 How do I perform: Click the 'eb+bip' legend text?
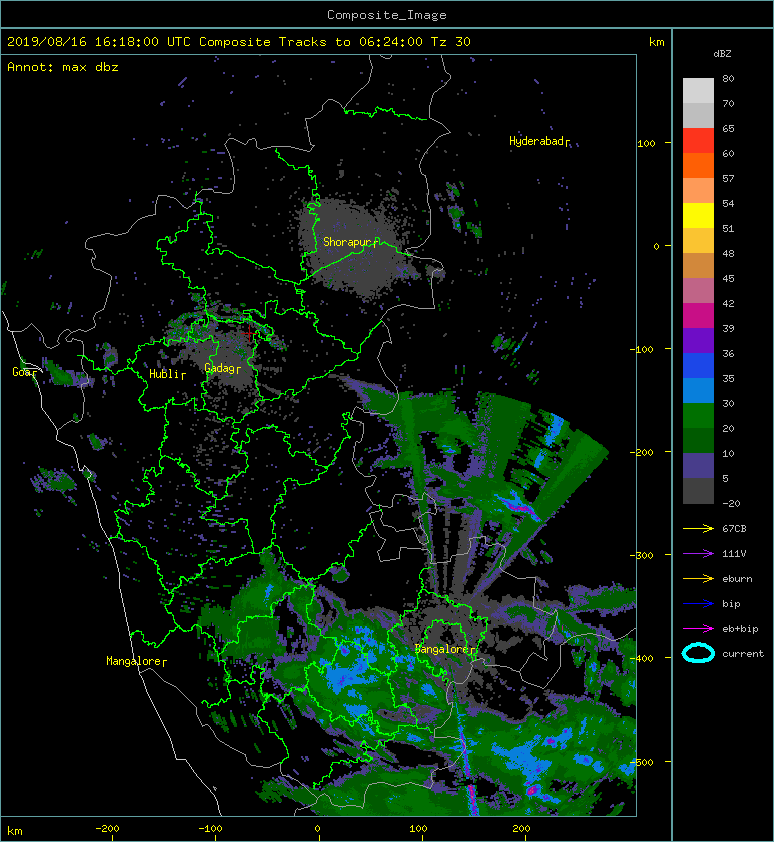pyautogui.click(x=740, y=629)
